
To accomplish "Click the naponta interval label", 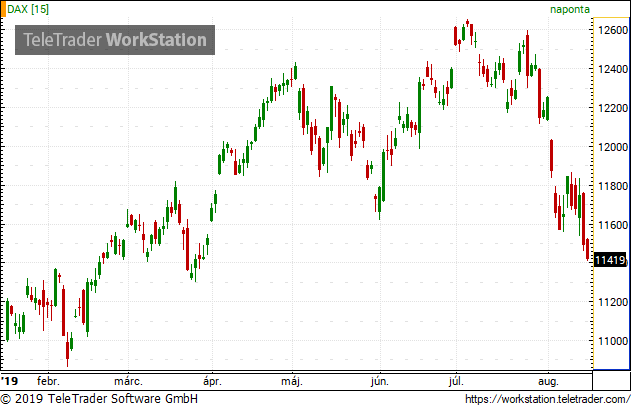I will click(570, 10).
